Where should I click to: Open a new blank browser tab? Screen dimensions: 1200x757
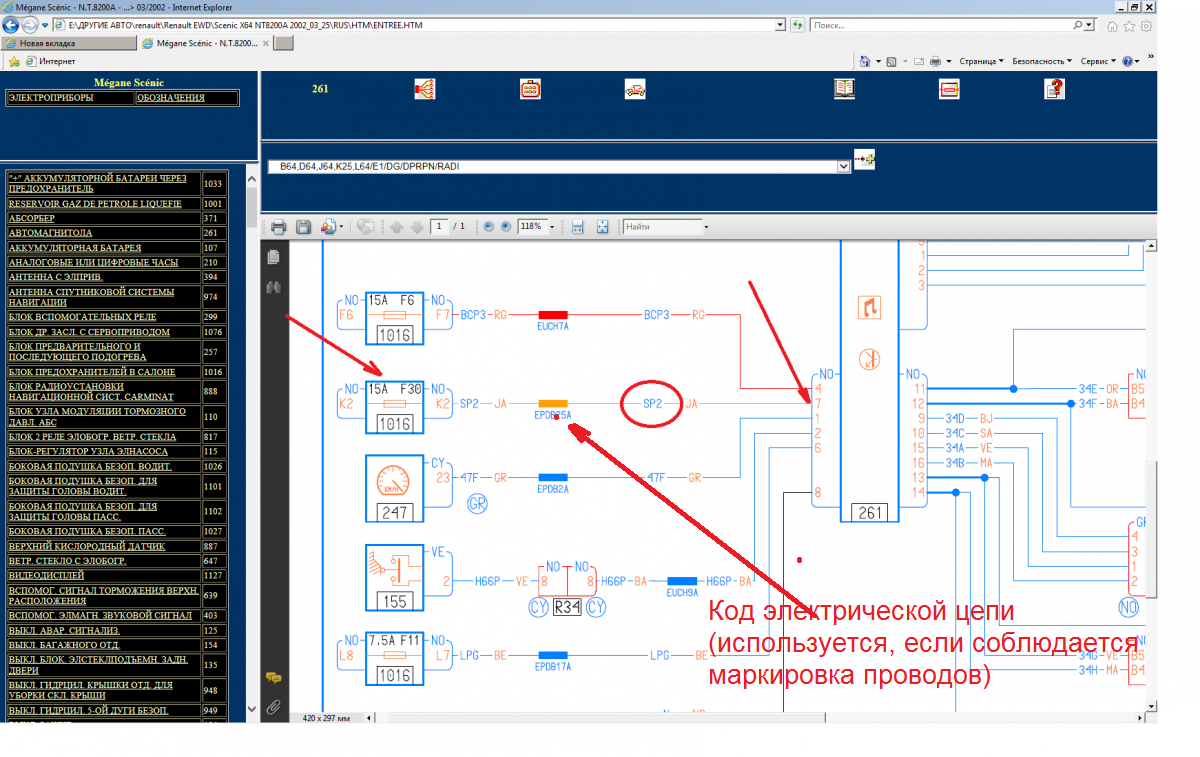283,43
